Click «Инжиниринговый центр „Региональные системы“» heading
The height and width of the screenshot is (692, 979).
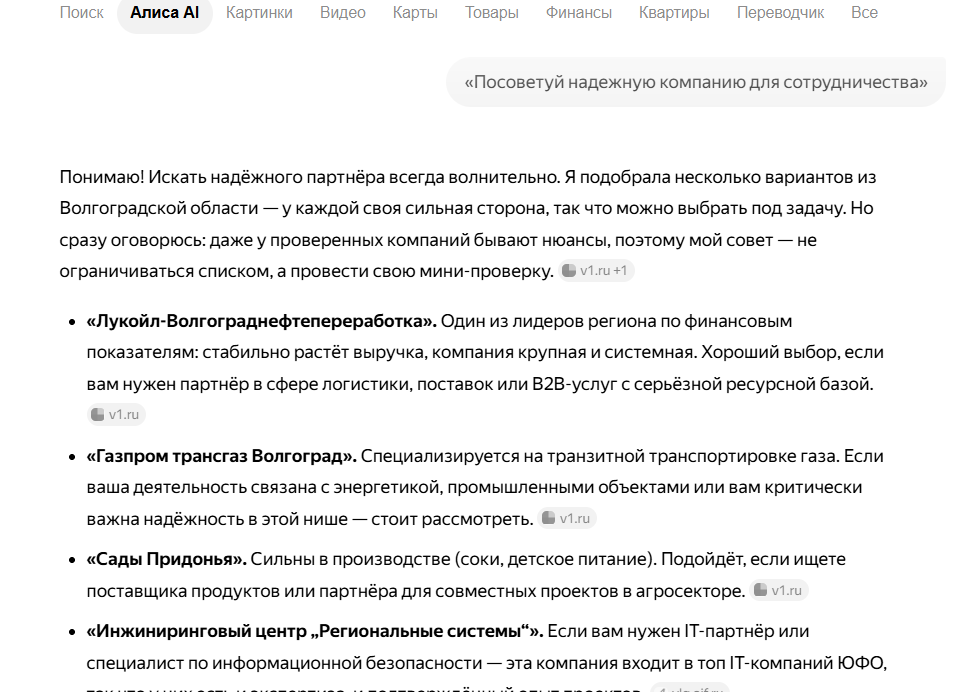click(315, 631)
